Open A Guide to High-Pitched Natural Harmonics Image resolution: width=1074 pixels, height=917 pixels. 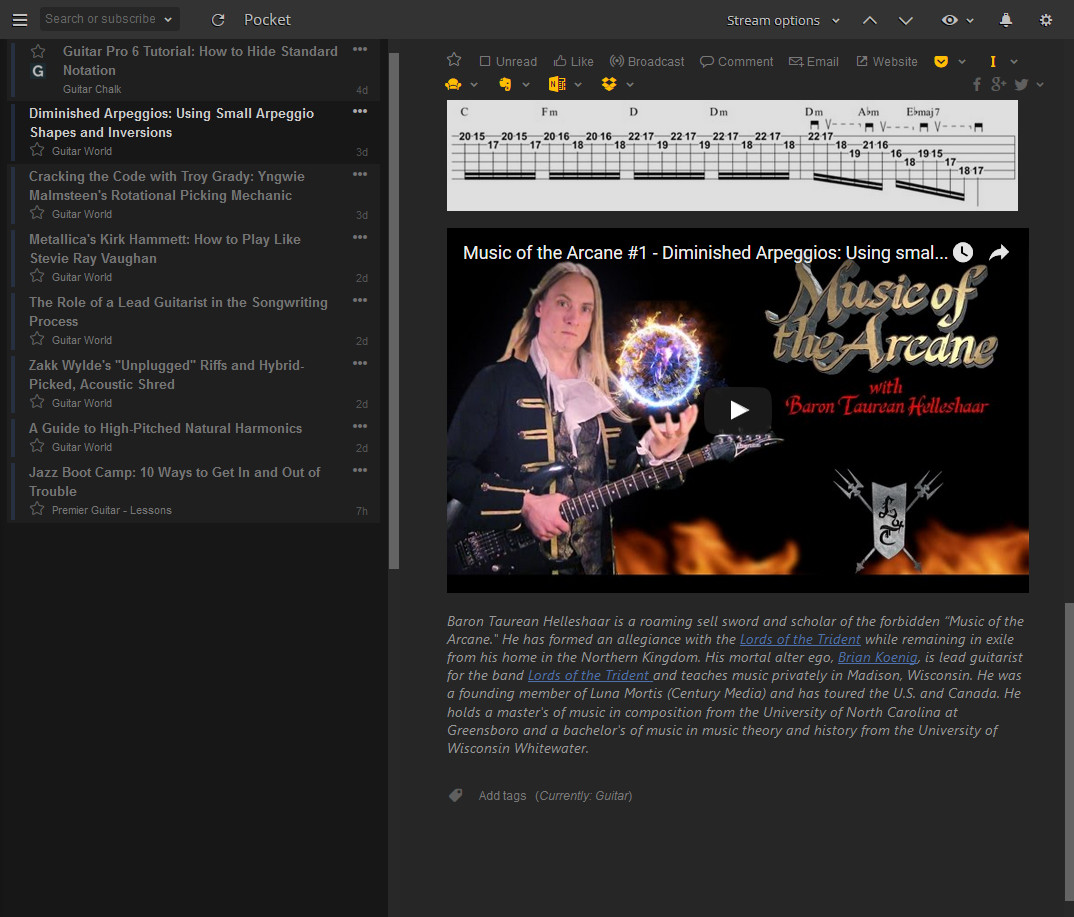pos(165,428)
